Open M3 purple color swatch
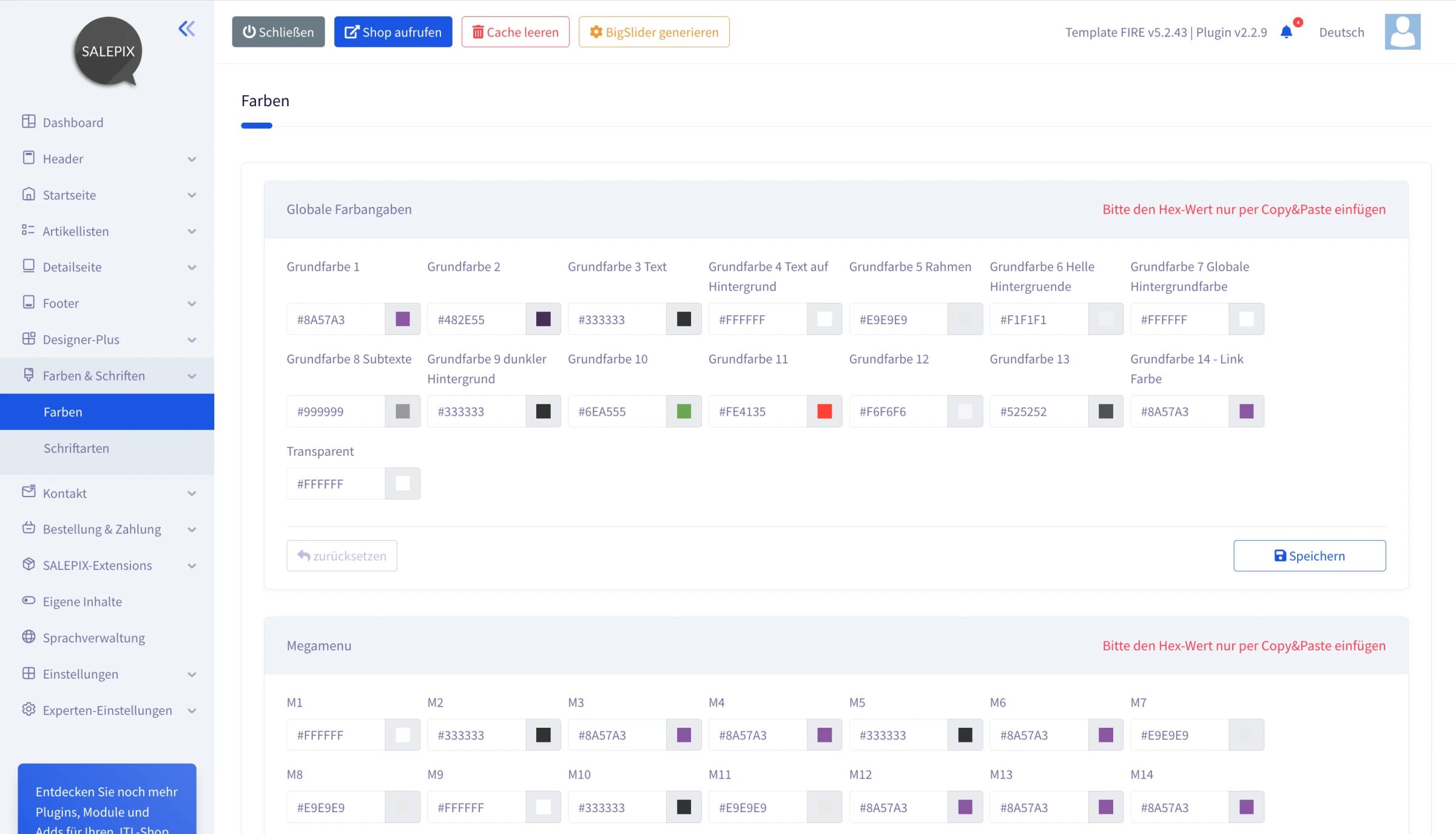Viewport: 1456px width, 834px height. pos(684,735)
